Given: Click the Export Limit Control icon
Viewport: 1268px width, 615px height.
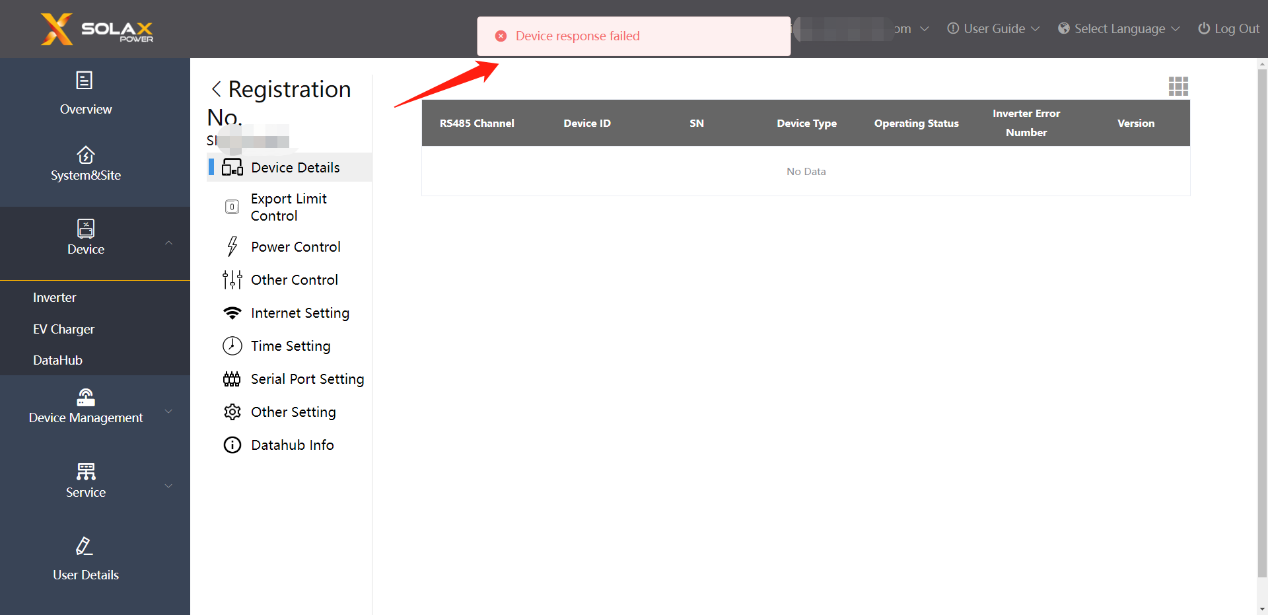Looking at the screenshot, I should [x=232, y=207].
